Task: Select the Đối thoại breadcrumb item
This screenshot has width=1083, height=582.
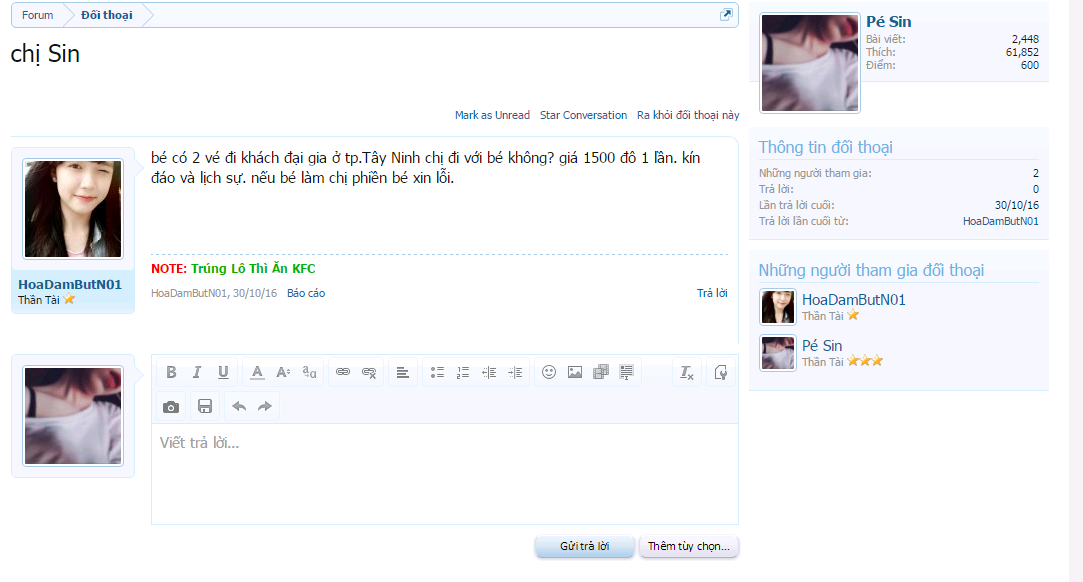Action: pos(106,15)
